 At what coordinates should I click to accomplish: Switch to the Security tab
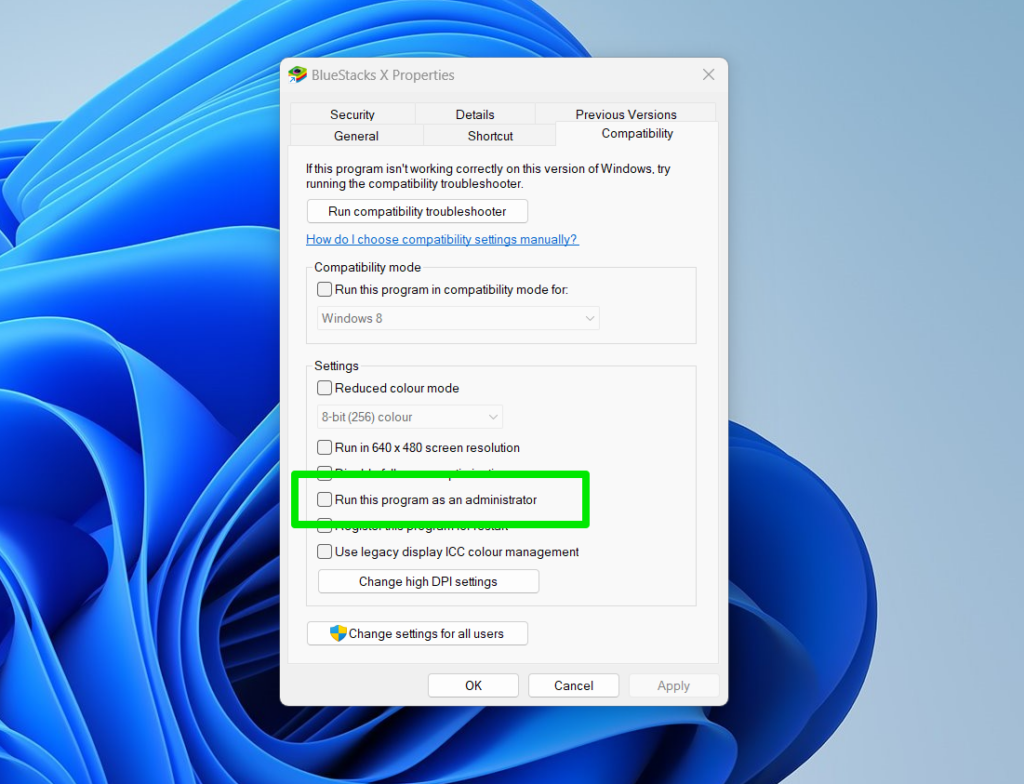click(353, 113)
